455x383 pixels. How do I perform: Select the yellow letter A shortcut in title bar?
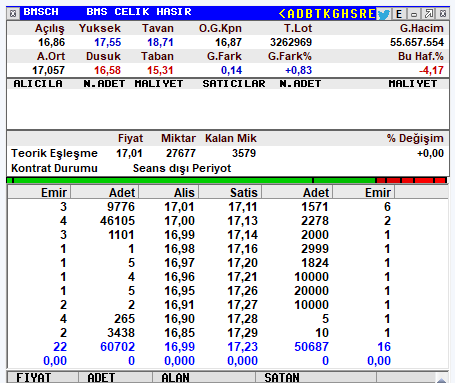pyautogui.click(x=291, y=14)
